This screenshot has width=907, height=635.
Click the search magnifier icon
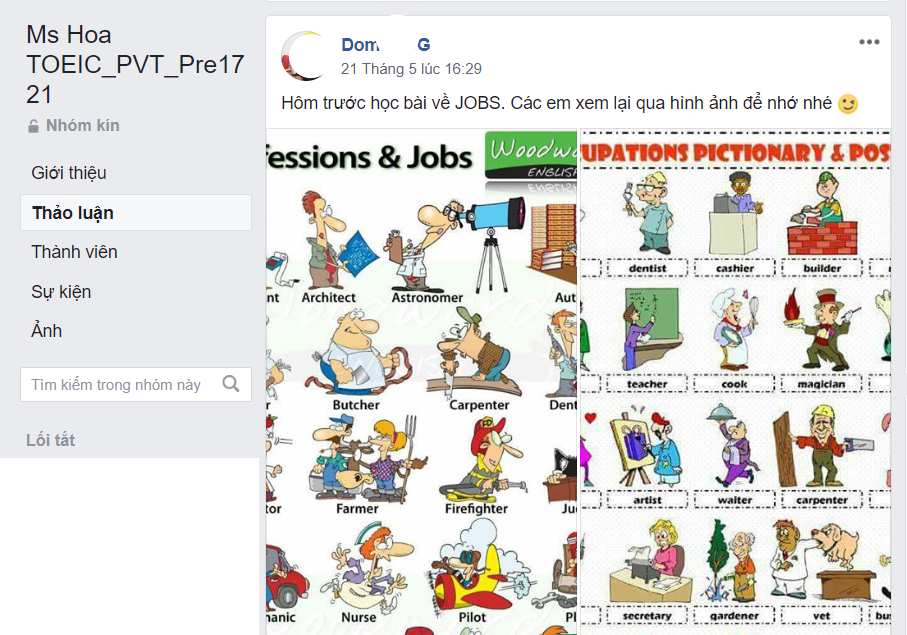click(x=231, y=384)
